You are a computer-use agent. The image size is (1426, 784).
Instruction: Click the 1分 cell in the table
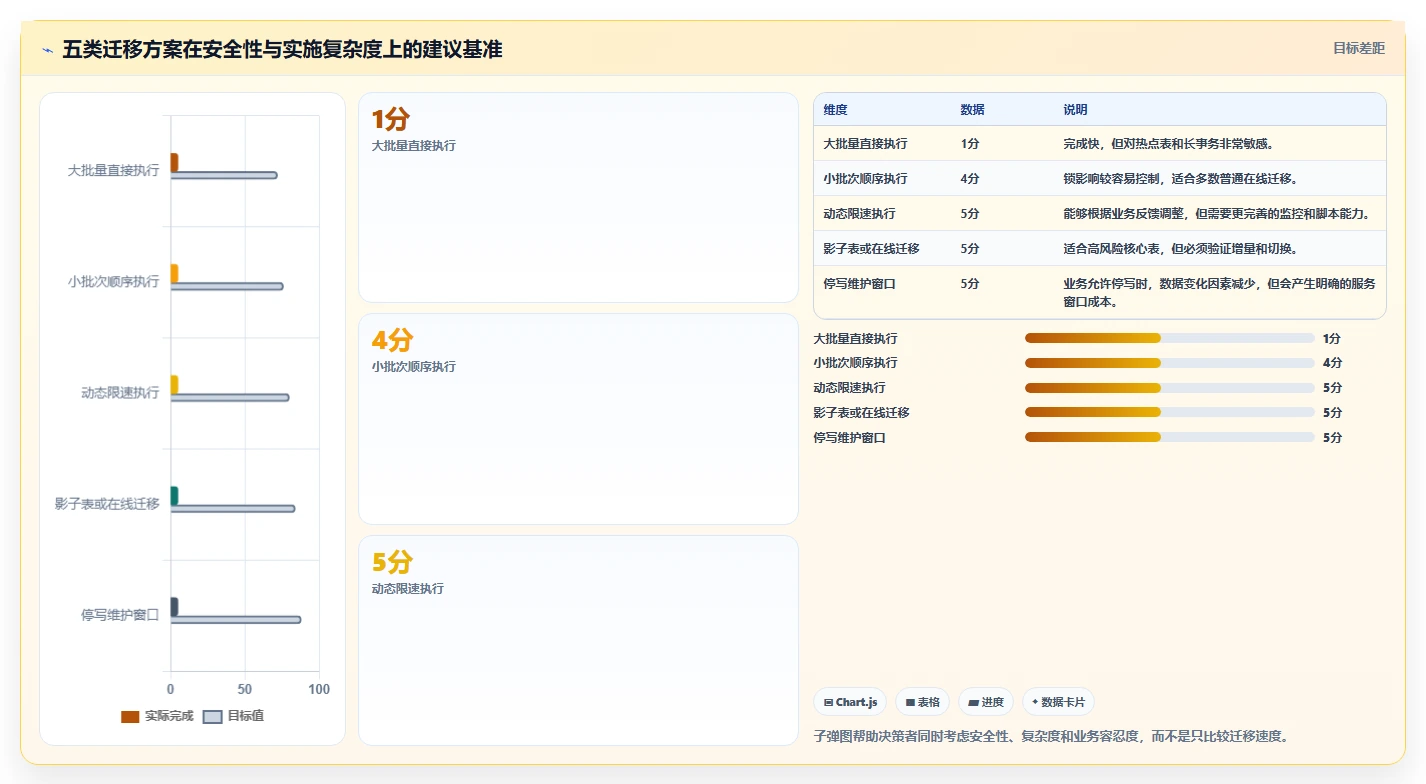click(970, 144)
